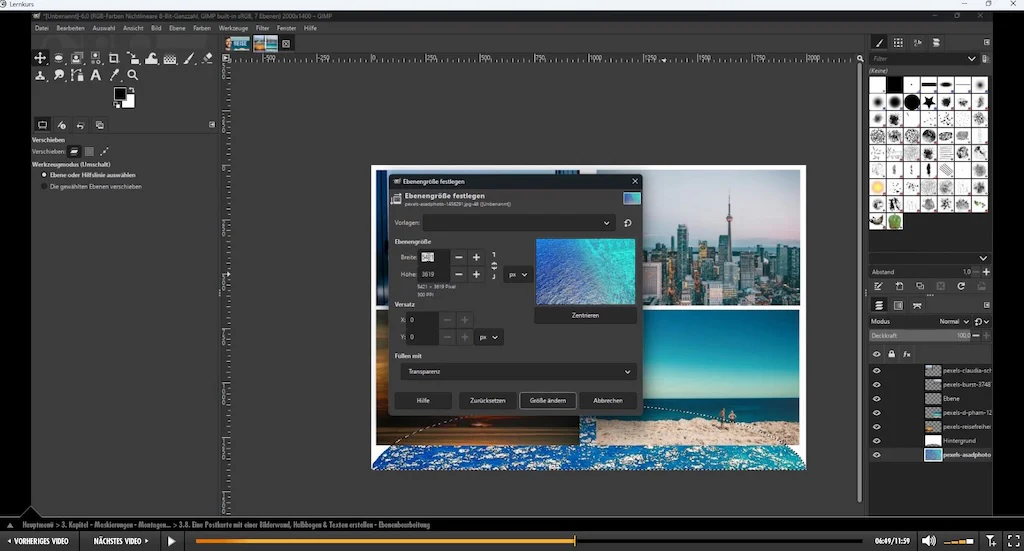The width and height of the screenshot is (1024, 551).
Task: Select the Crop tool
Action: pos(114,58)
